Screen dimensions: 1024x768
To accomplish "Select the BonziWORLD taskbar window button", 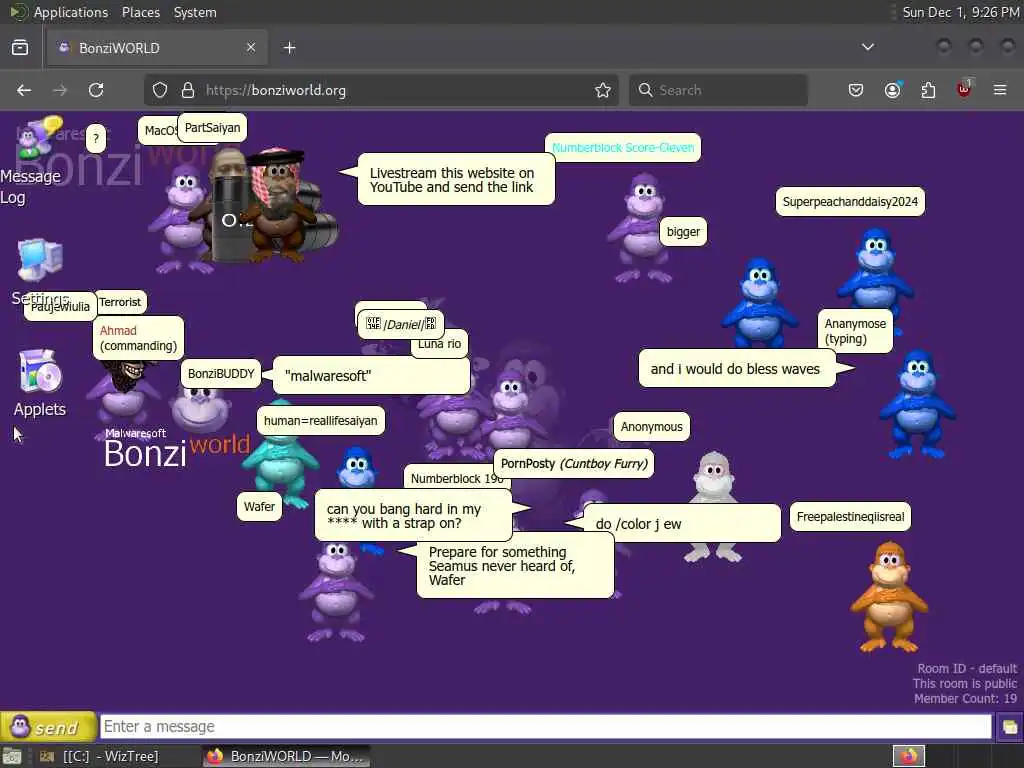I will pyautogui.click(x=286, y=756).
